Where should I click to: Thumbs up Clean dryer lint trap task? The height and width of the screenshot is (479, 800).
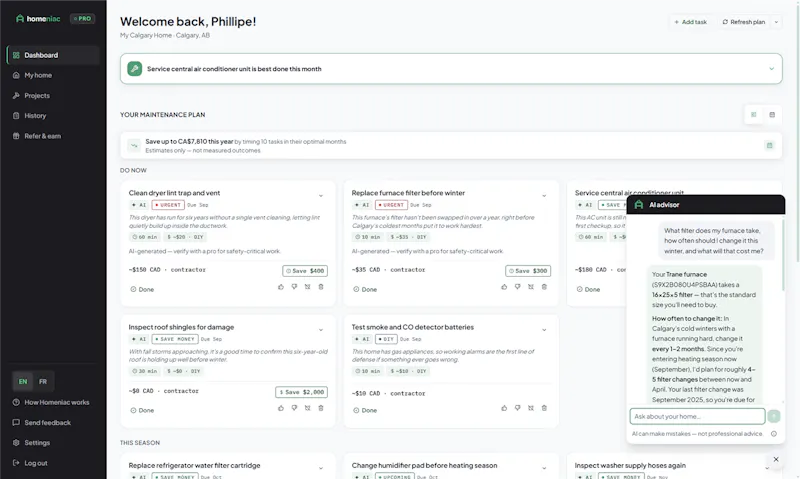pos(281,287)
